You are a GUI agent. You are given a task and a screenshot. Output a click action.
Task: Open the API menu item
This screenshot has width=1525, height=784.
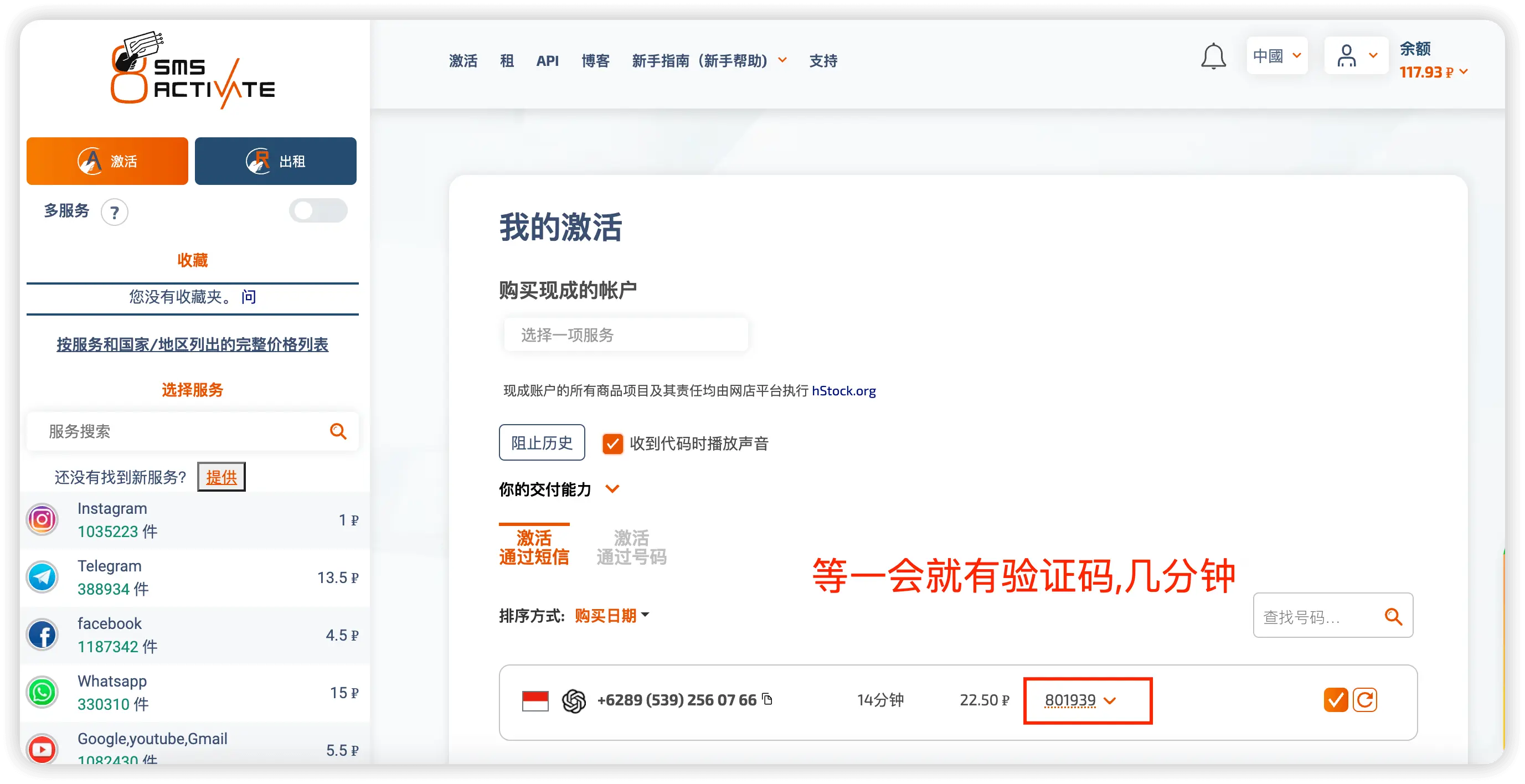tap(547, 60)
